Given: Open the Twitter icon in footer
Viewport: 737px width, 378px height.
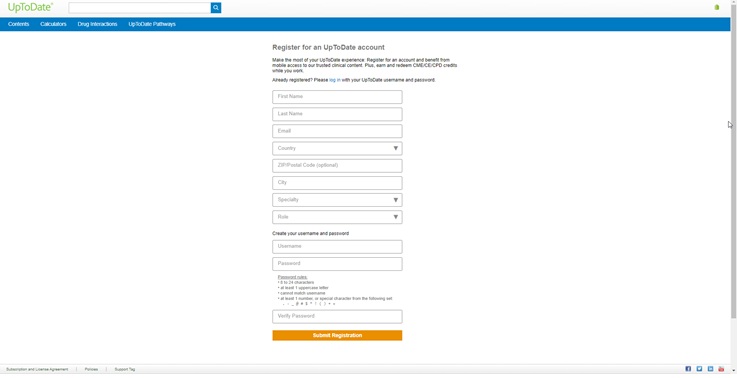Looking at the screenshot, I should (x=699, y=369).
